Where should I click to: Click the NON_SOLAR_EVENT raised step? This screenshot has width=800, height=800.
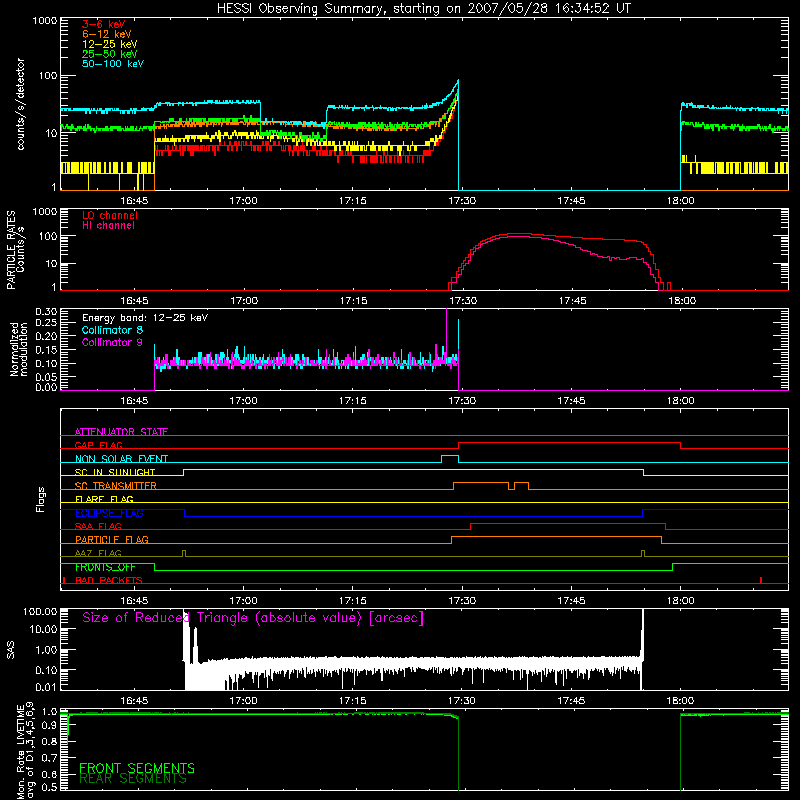[x=449, y=456]
